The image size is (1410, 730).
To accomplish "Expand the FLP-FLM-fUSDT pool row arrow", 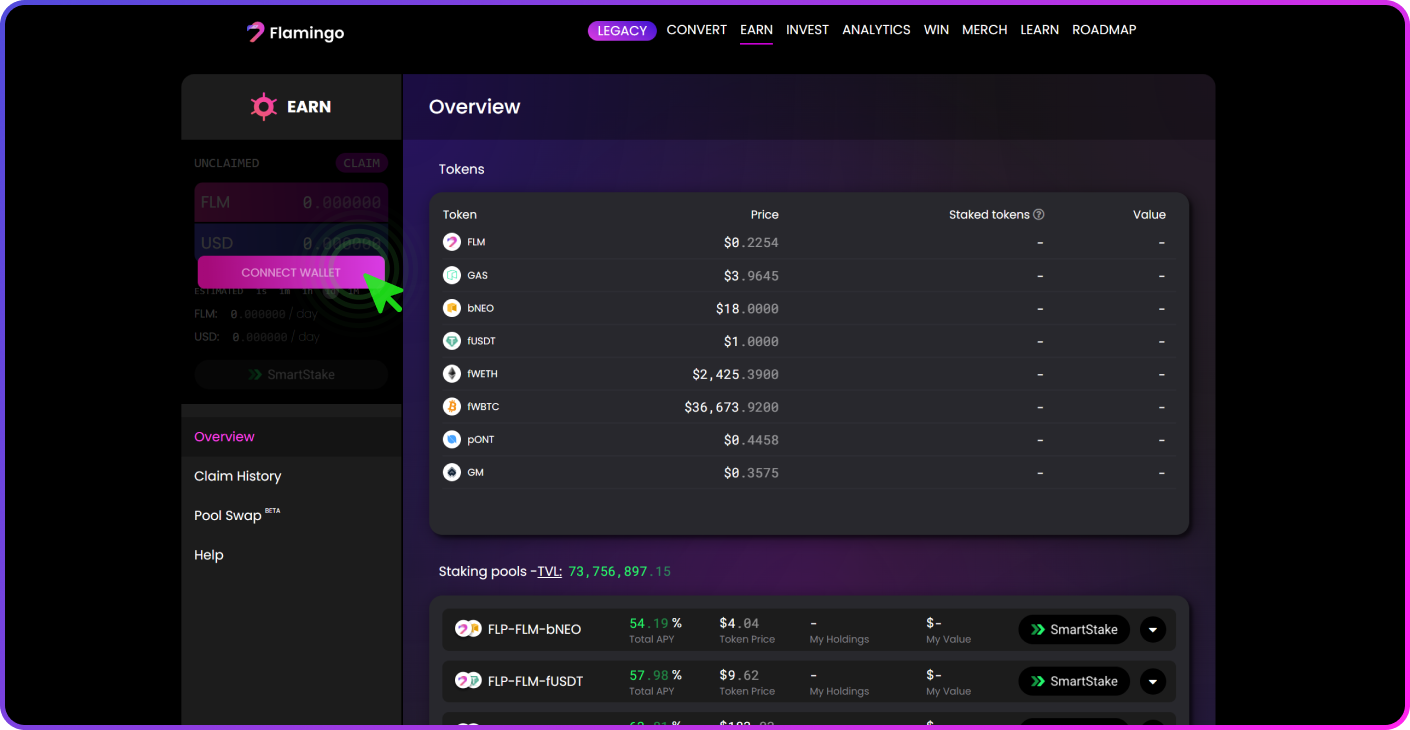I will click(x=1153, y=682).
